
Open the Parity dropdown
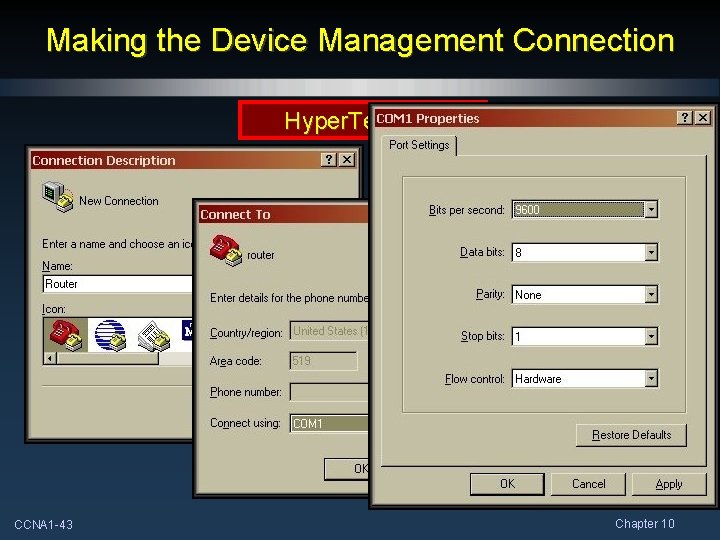[651, 294]
